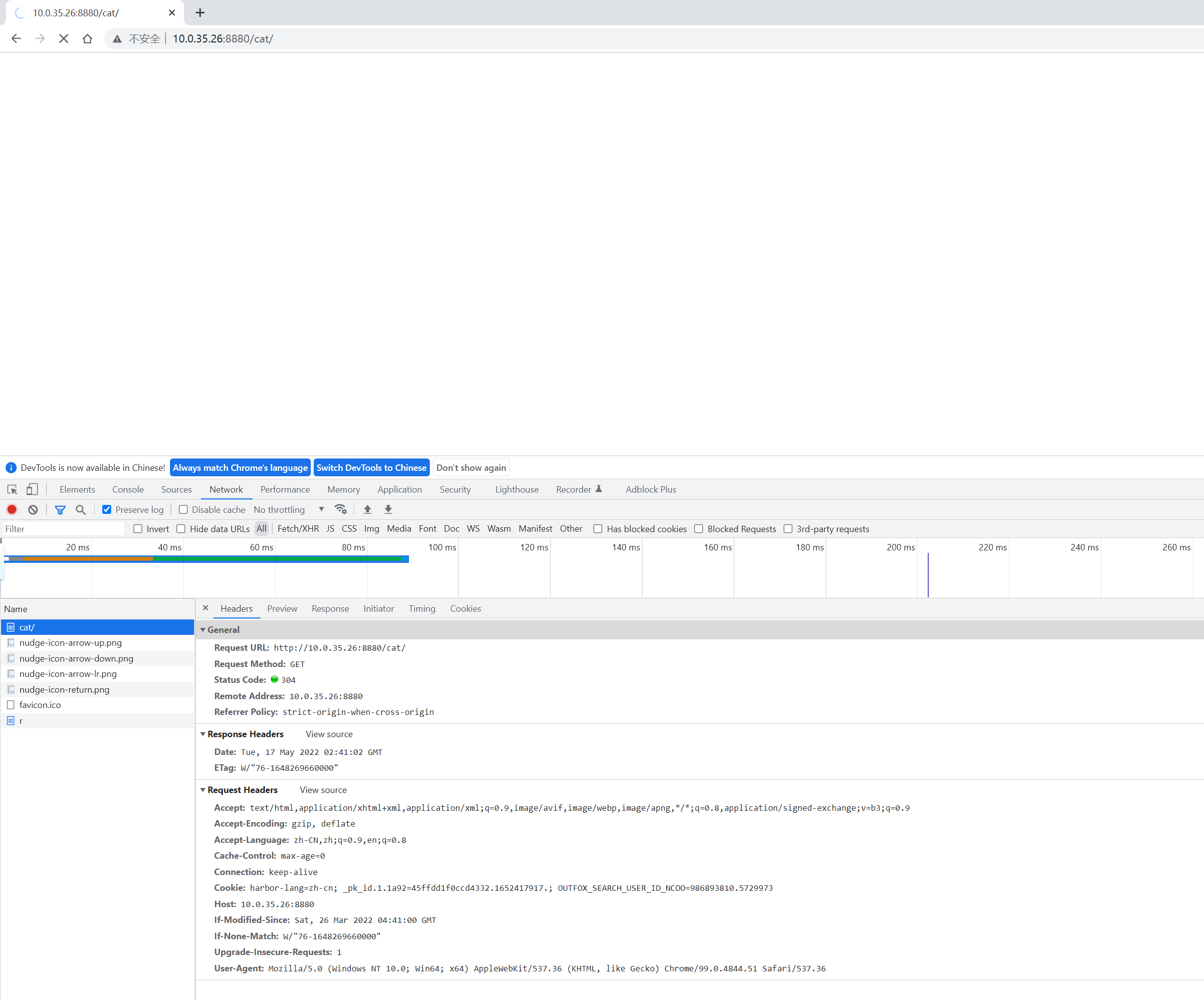The width and height of the screenshot is (1204, 1000).
Task: Click Switch DevTools to Chinese button
Action: (371, 467)
